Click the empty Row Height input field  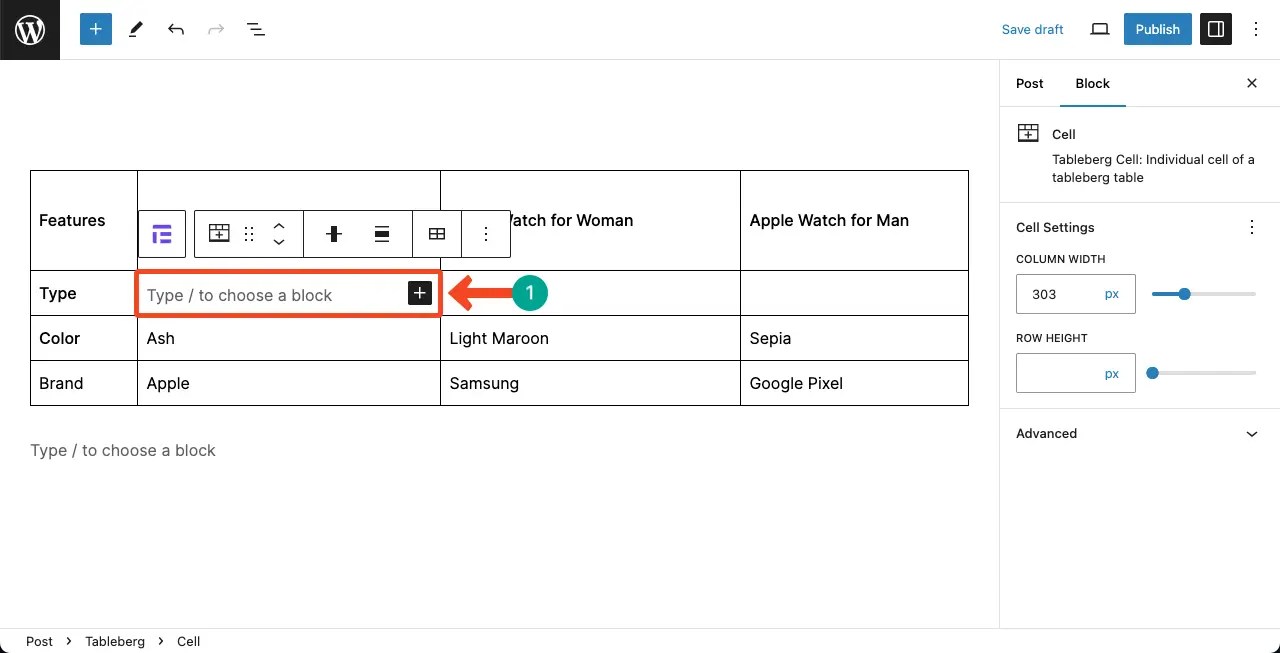[x=1063, y=372]
